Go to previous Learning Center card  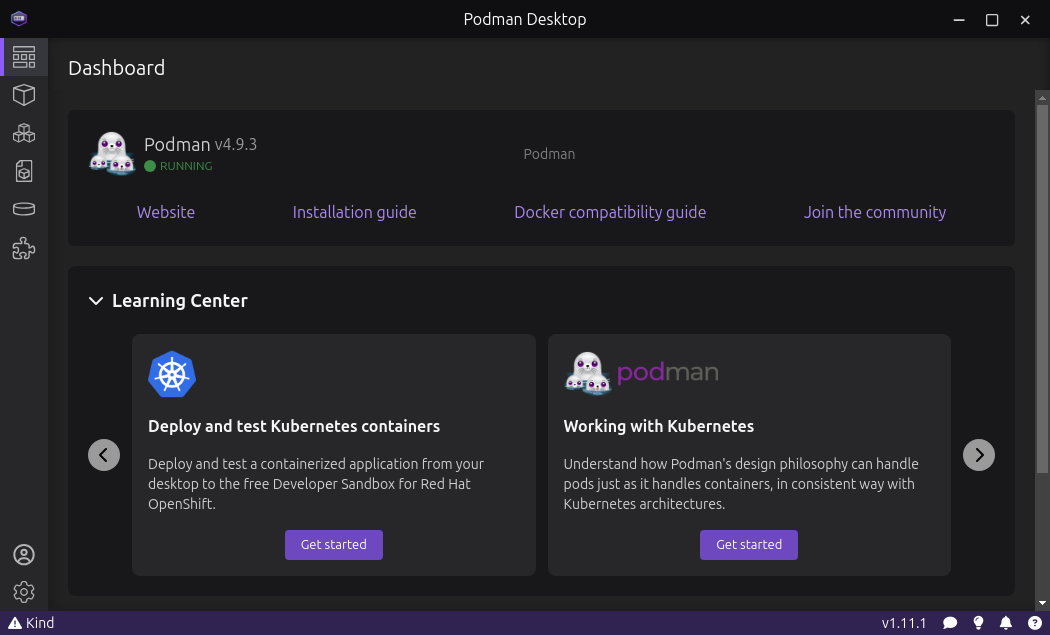coord(104,455)
